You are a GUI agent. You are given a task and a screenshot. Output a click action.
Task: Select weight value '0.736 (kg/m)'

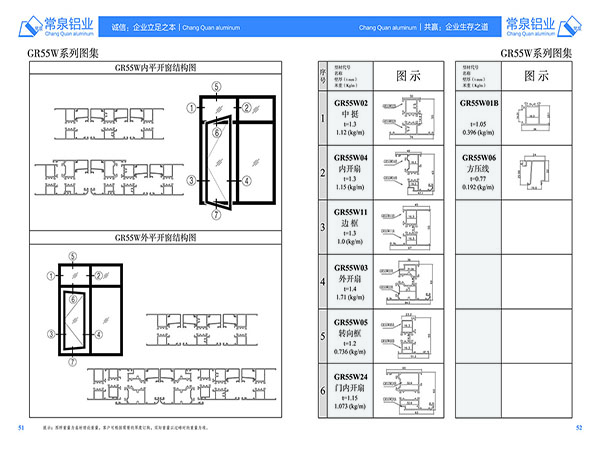click(350, 352)
